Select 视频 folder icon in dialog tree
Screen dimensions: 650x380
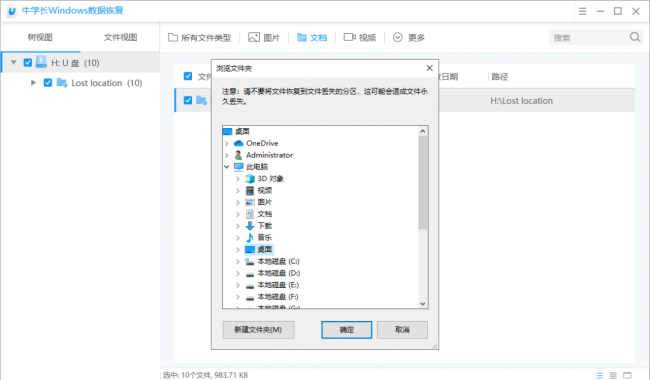point(250,191)
